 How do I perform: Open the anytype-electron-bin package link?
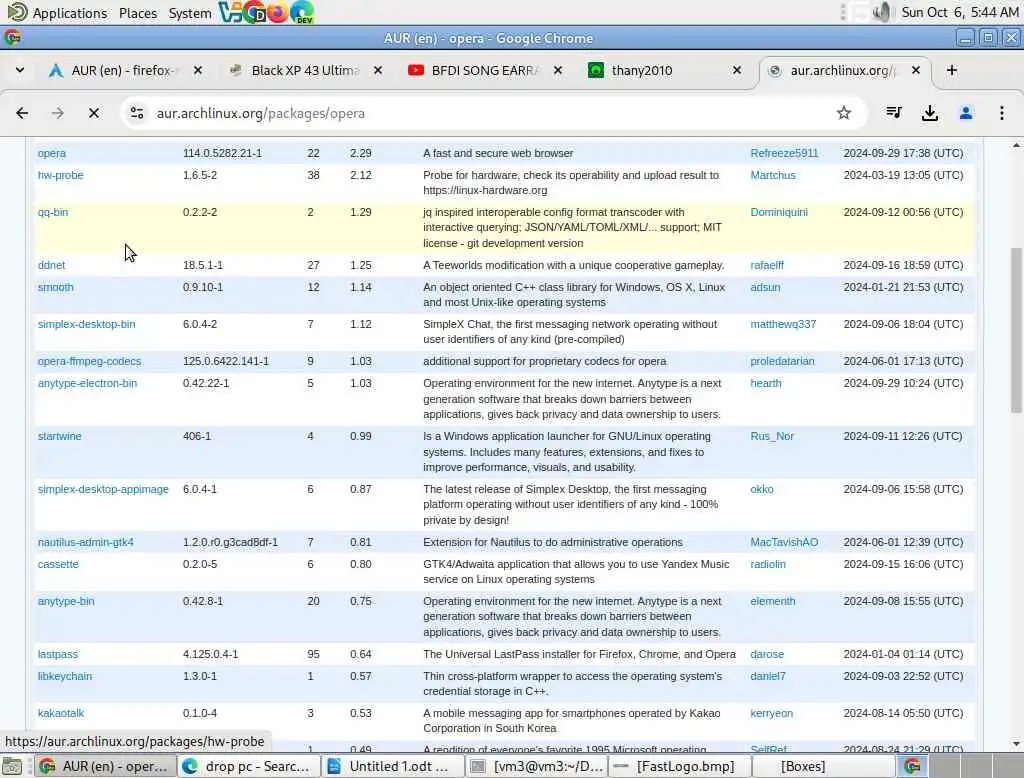click(87, 383)
